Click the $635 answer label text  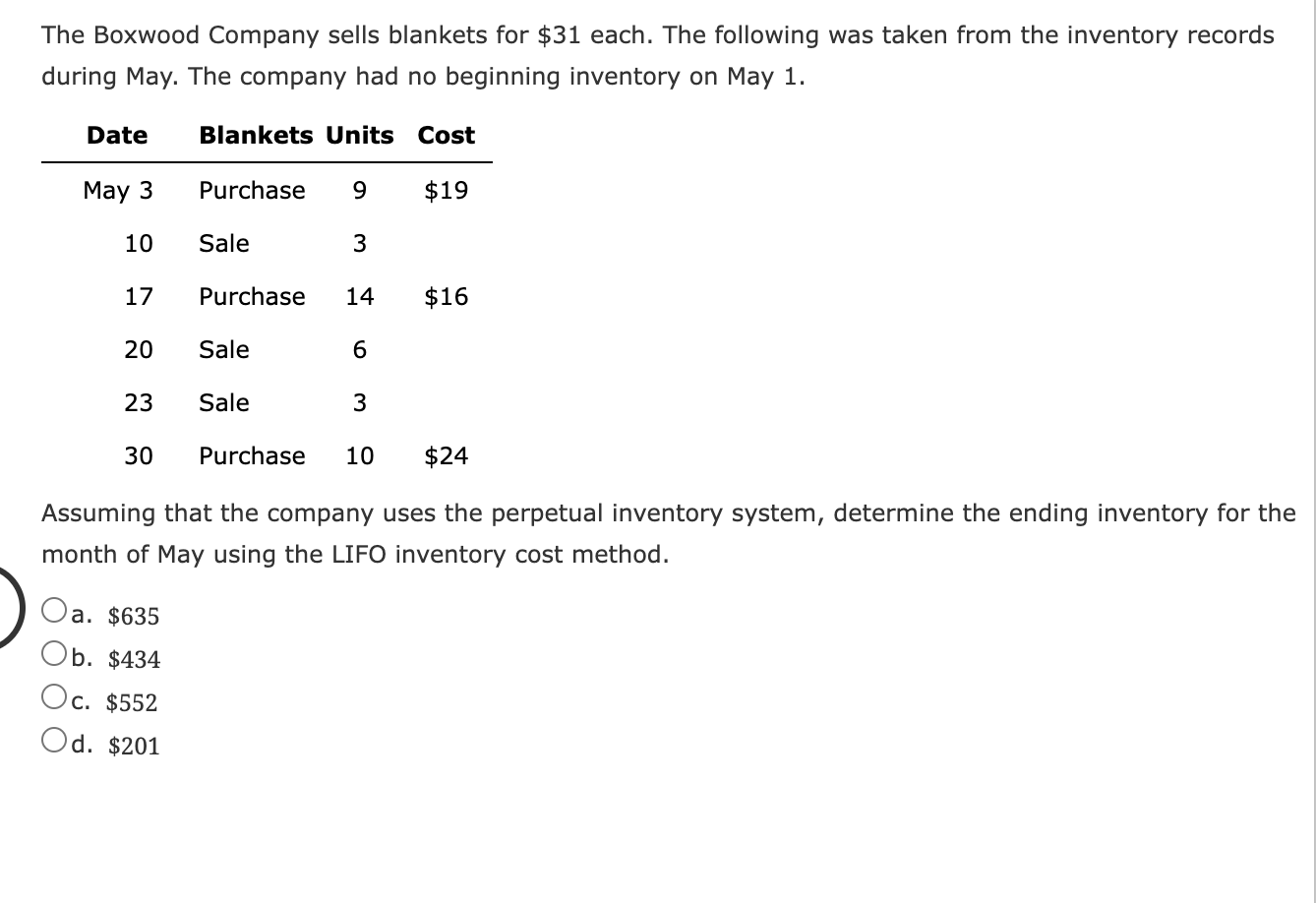point(132,616)
